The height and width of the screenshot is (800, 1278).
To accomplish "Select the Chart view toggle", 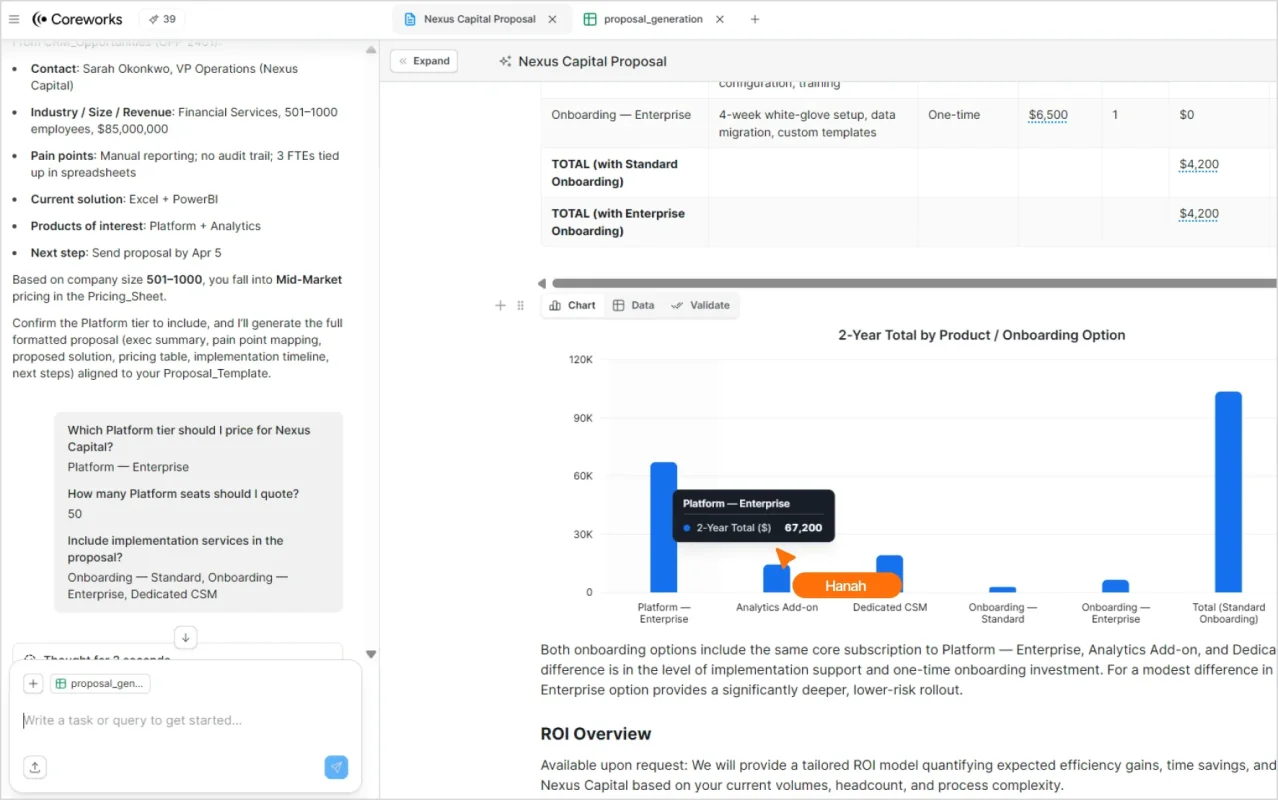I will click(573, 305).
